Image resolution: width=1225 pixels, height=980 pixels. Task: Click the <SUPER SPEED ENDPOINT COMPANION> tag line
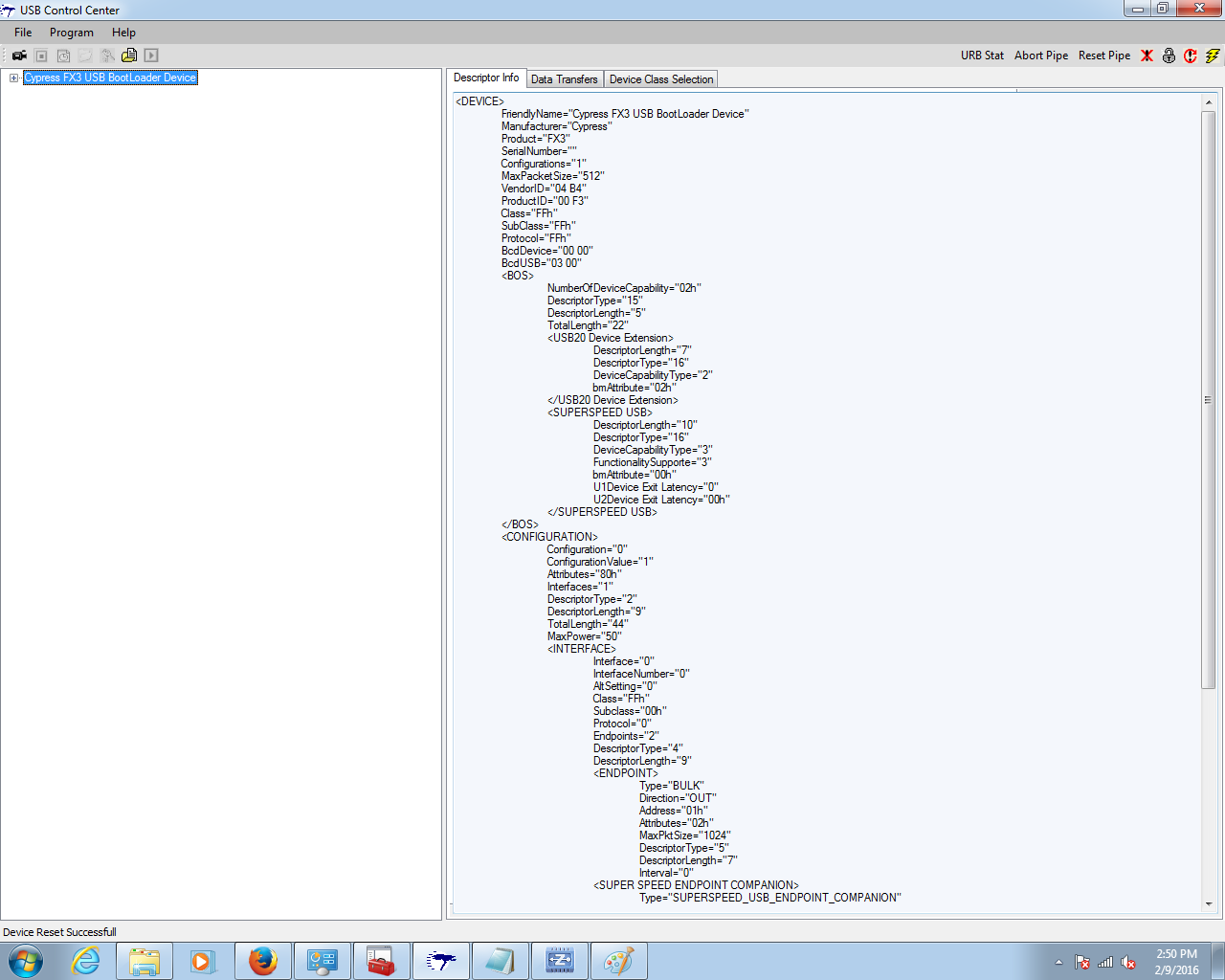(696, 885)
